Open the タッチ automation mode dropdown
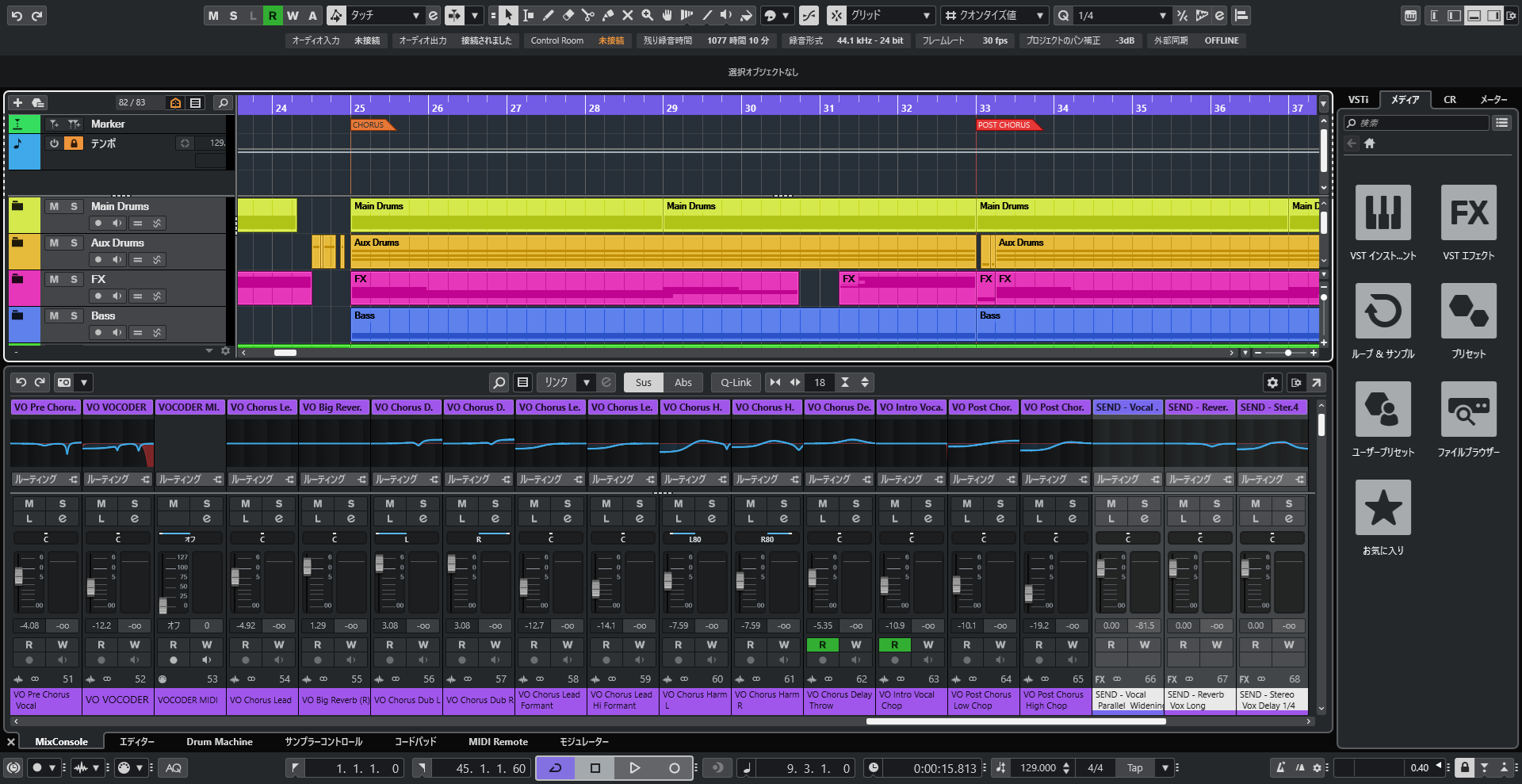Viewport: 1522px width, 784px height. click(416, 16)
